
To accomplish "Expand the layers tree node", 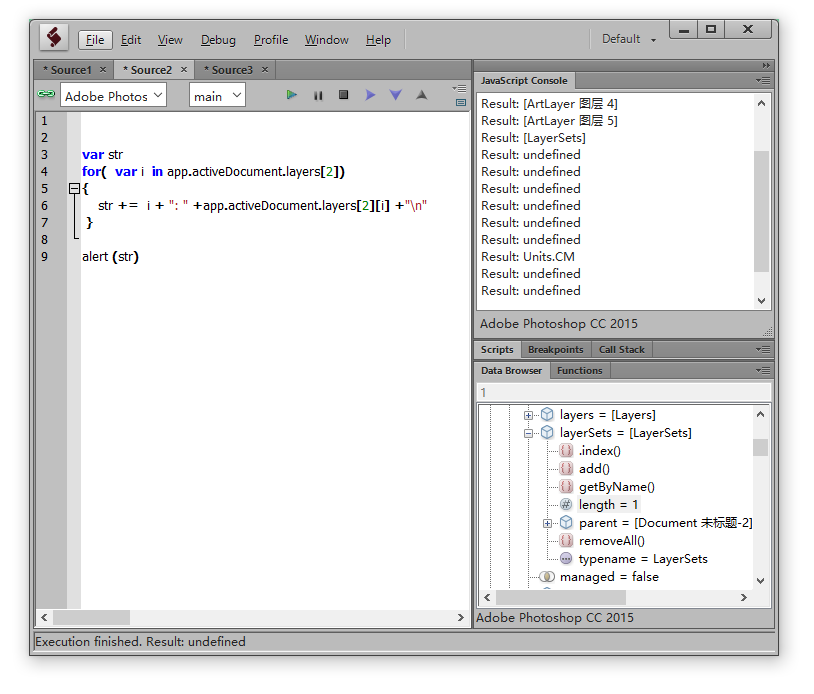I will click(528, 415).
